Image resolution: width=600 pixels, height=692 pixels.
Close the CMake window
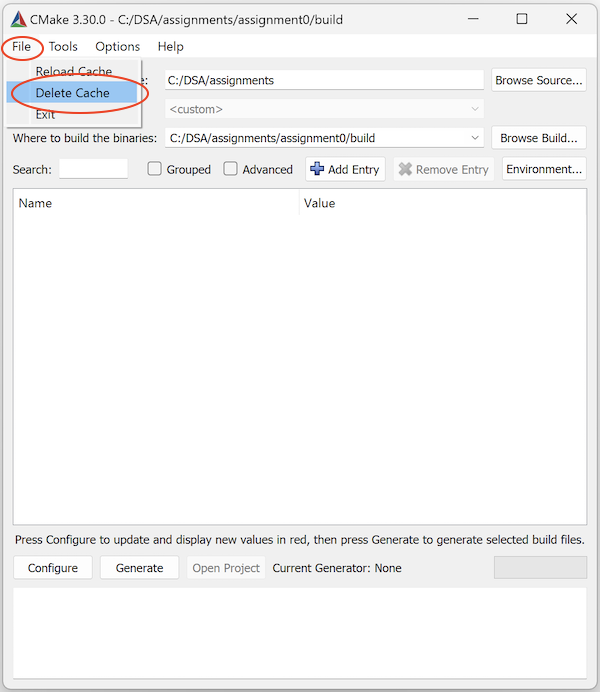coord(570,19)
